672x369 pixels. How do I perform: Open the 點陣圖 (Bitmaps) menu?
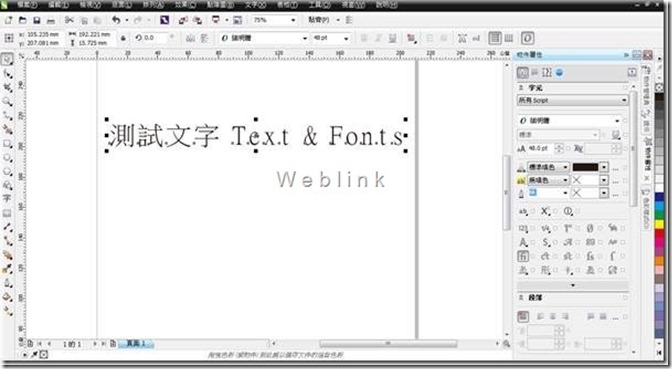click(x=220, y=5)
